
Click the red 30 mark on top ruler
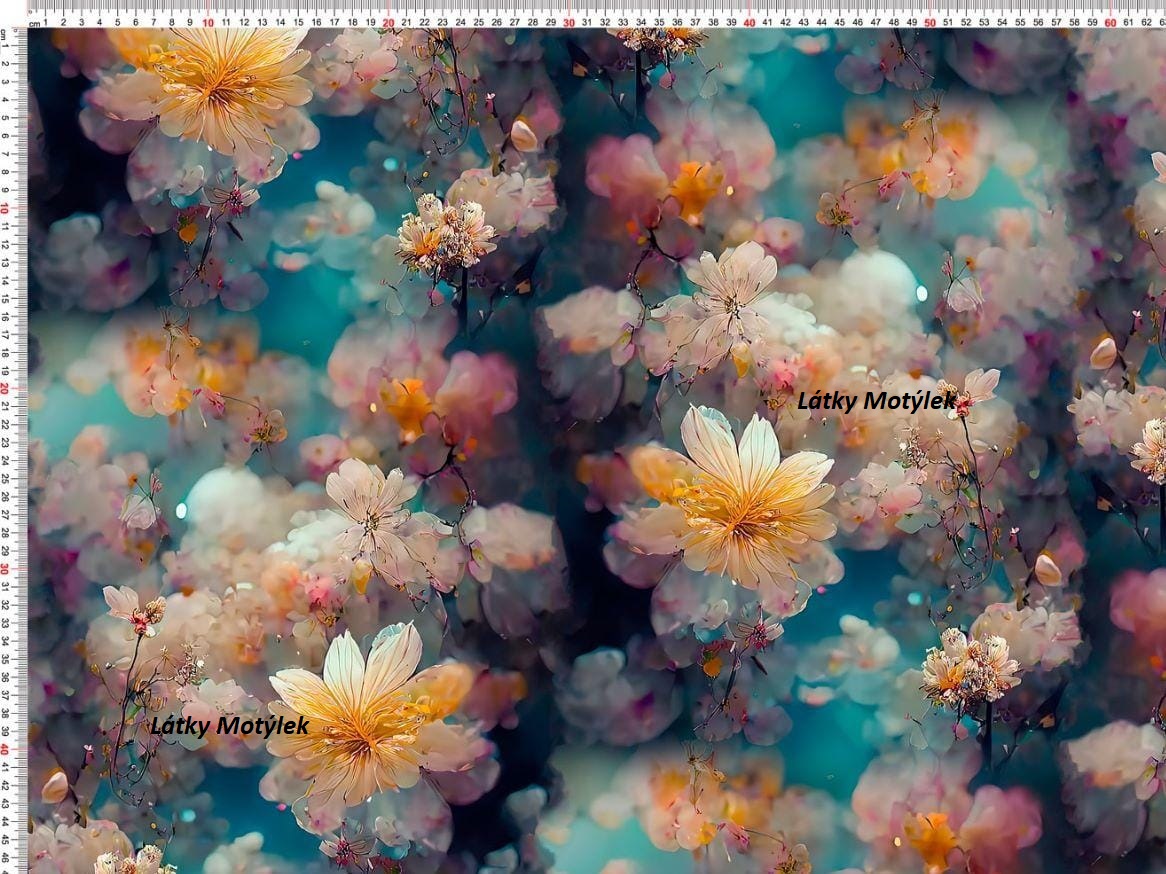pos(569,23)
